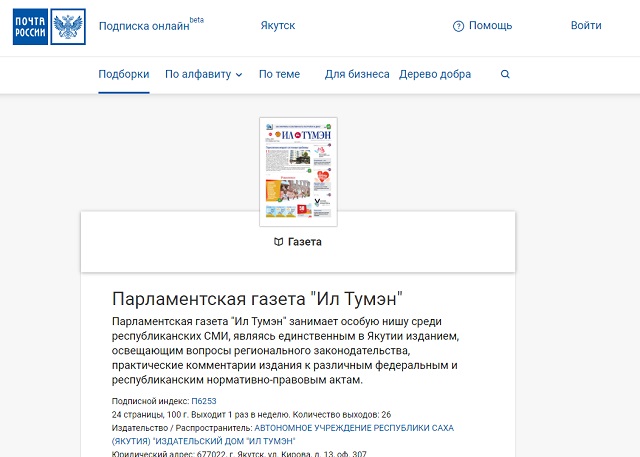Open subscription index П6253 link
This screenshot has height=457, width=640.
coord(204,401)
